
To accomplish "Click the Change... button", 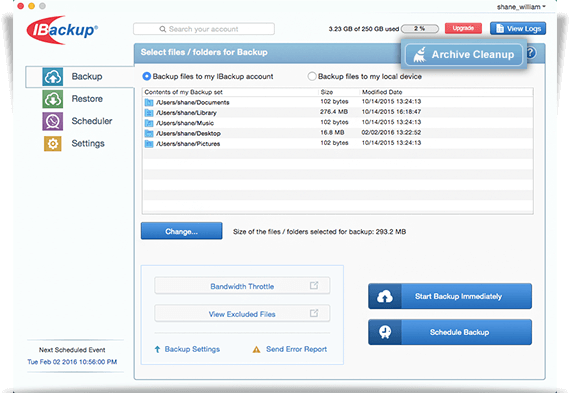I will (x=181, y=231).
